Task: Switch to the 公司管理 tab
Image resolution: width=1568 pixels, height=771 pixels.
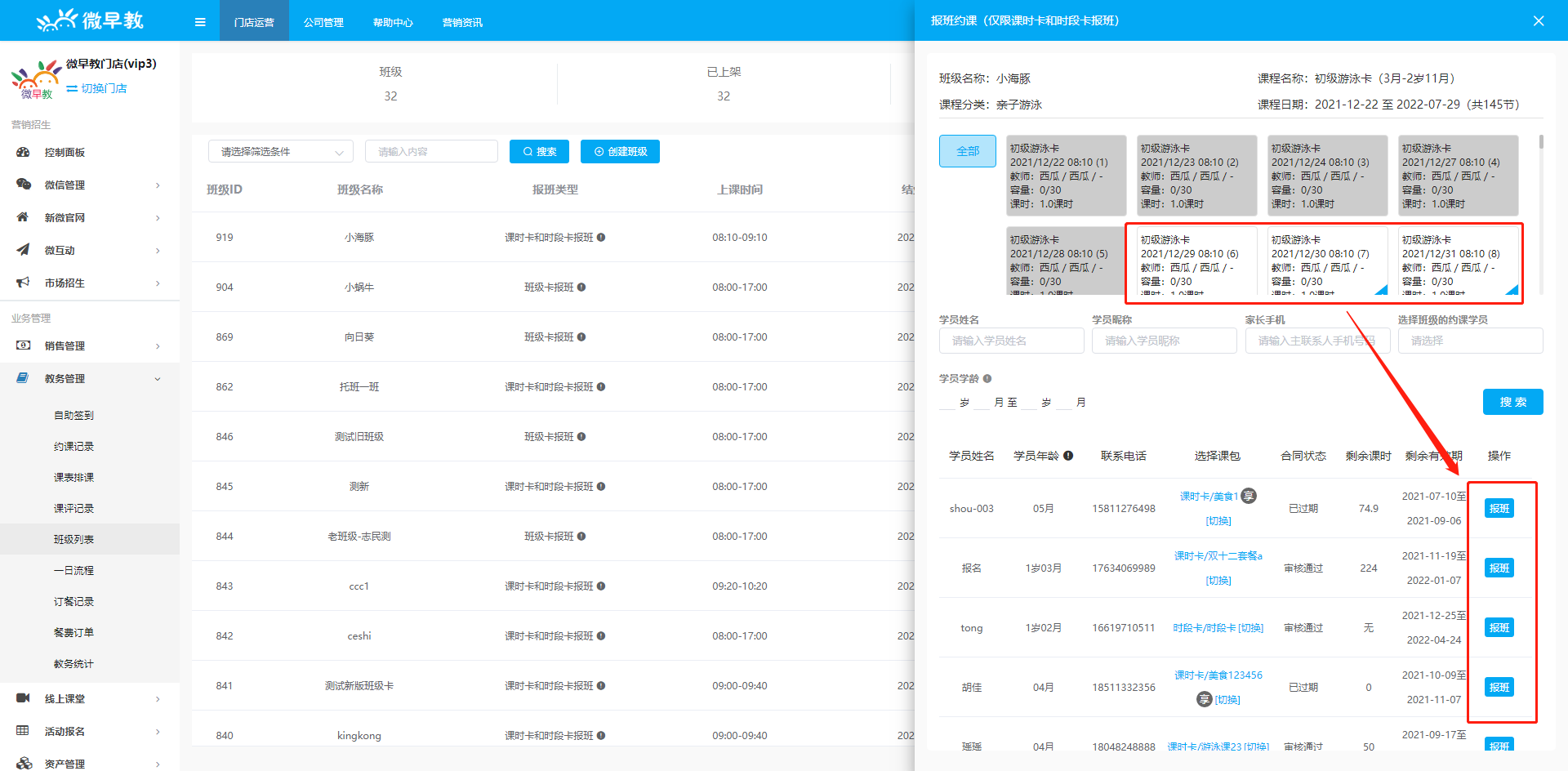Action: [x=323, y=22]
